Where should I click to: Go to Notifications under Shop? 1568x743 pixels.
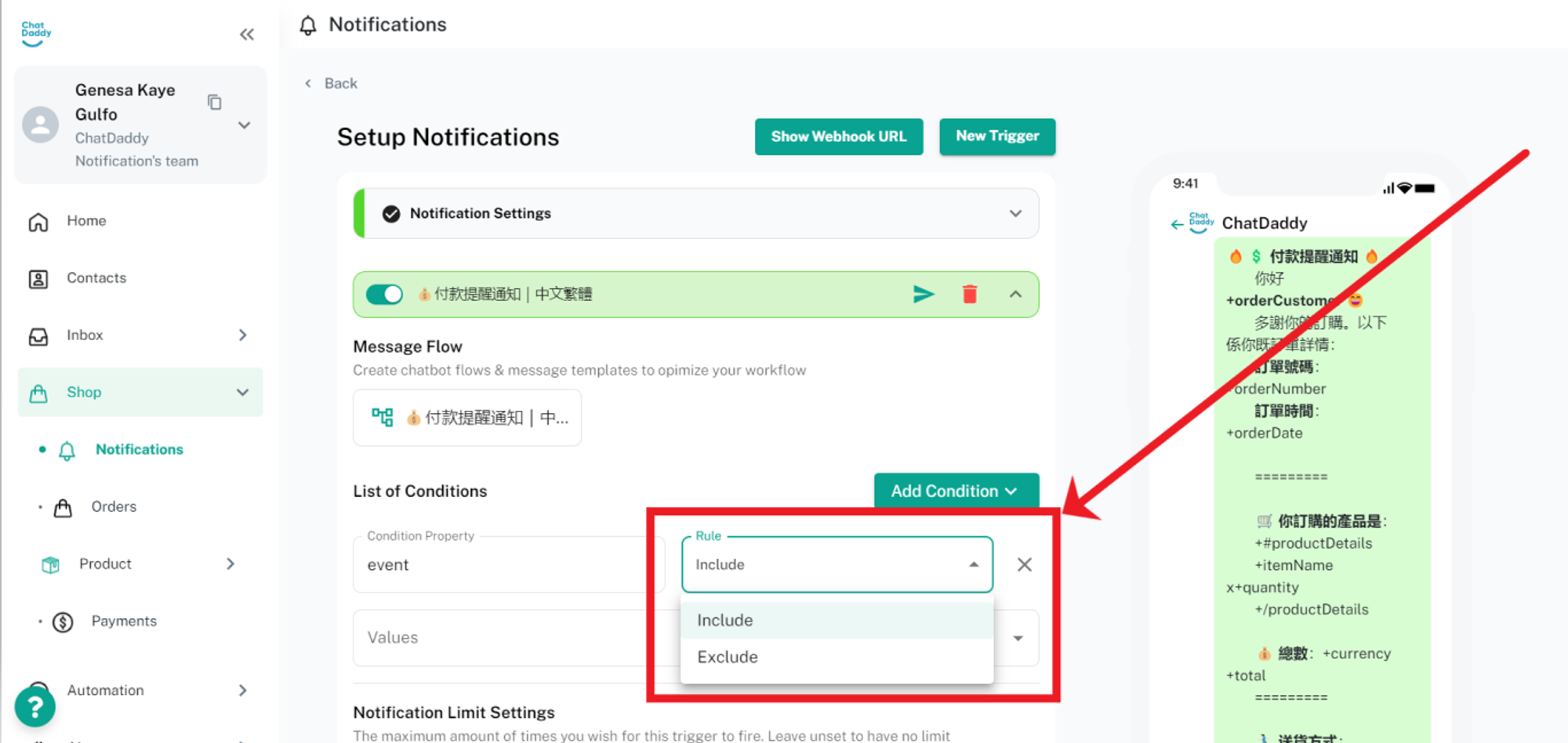coord(140,449)
